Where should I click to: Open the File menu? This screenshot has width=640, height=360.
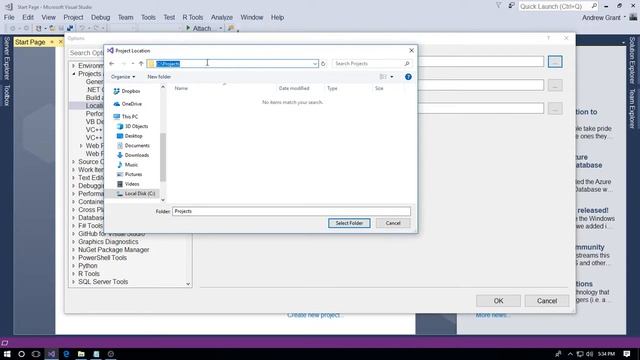9,18
